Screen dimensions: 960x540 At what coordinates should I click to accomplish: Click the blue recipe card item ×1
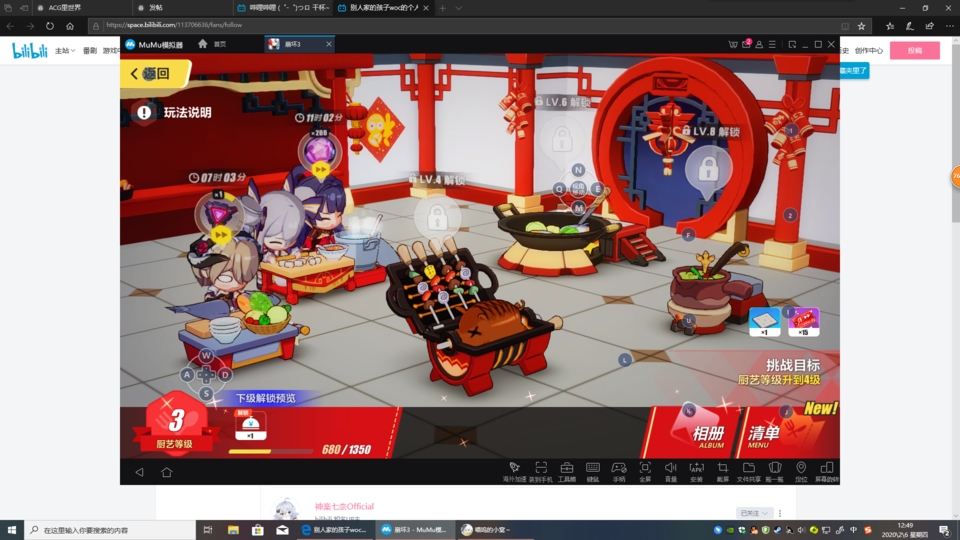764,321
